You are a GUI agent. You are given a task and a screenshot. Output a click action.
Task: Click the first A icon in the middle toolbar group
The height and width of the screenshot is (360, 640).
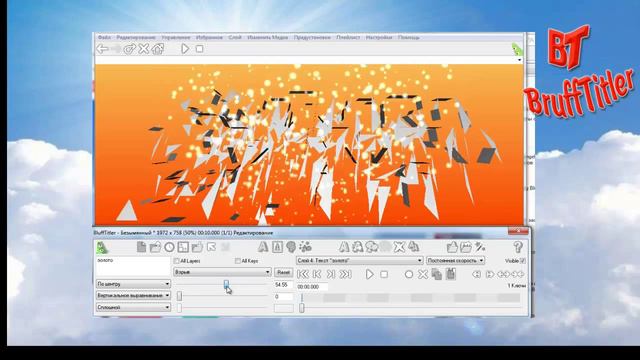point(344,247)
